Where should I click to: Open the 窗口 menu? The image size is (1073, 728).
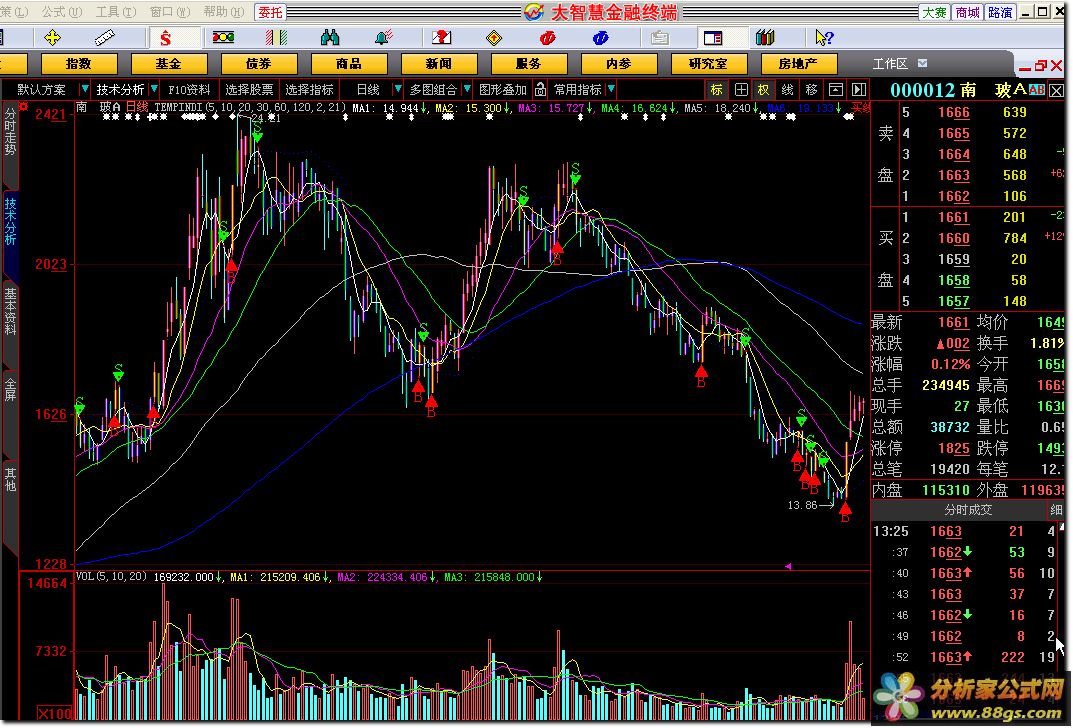[170, 12]
